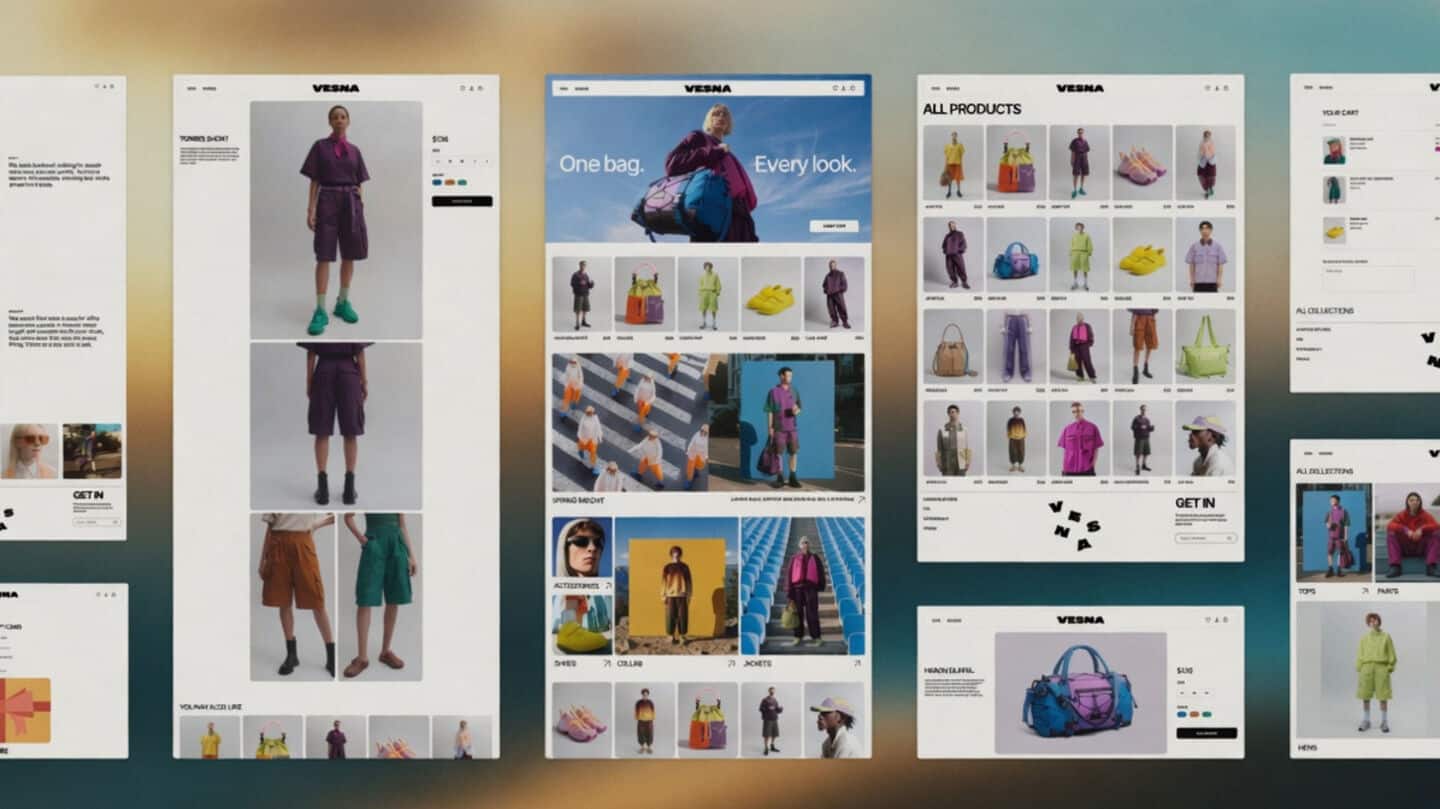The width and height of the screenshot is (1440, 809).
Task: Click 'GET IN' heading on All Products page footer
Action: [1195, 503]
